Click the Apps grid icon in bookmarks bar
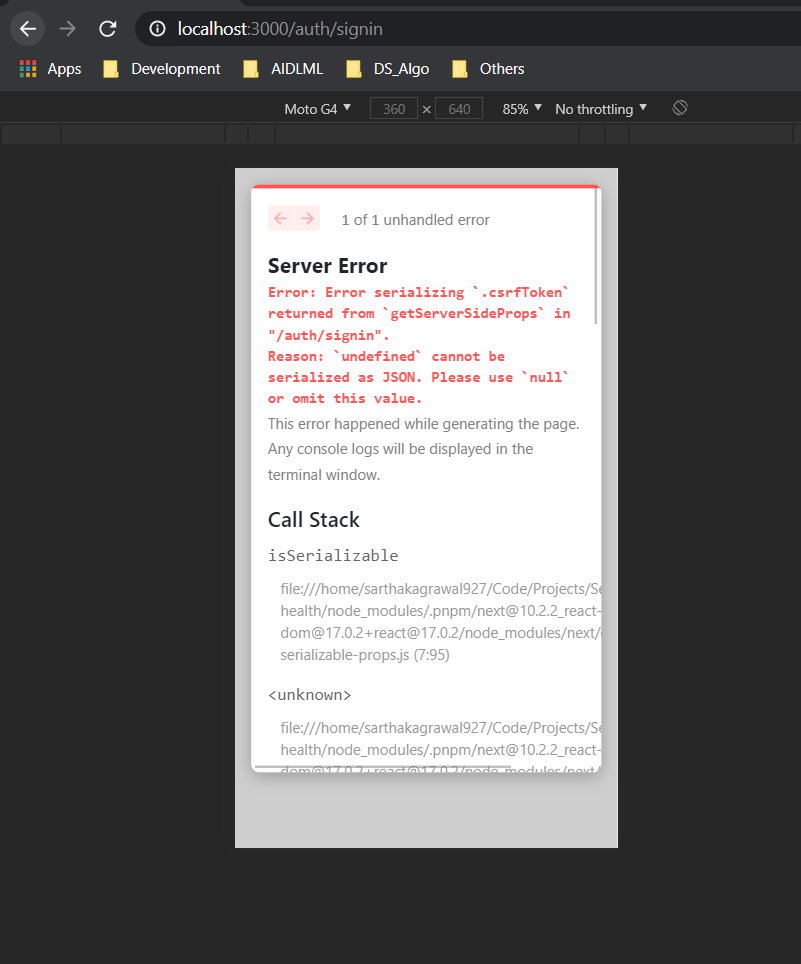801x964 pixels. click(x=25, y=68)
